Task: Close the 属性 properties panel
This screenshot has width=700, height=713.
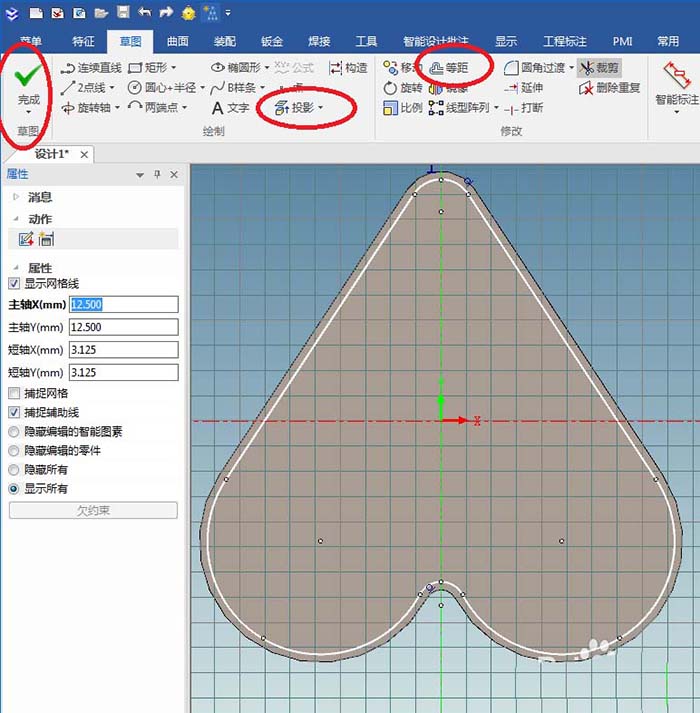Action: coord(174,174)
